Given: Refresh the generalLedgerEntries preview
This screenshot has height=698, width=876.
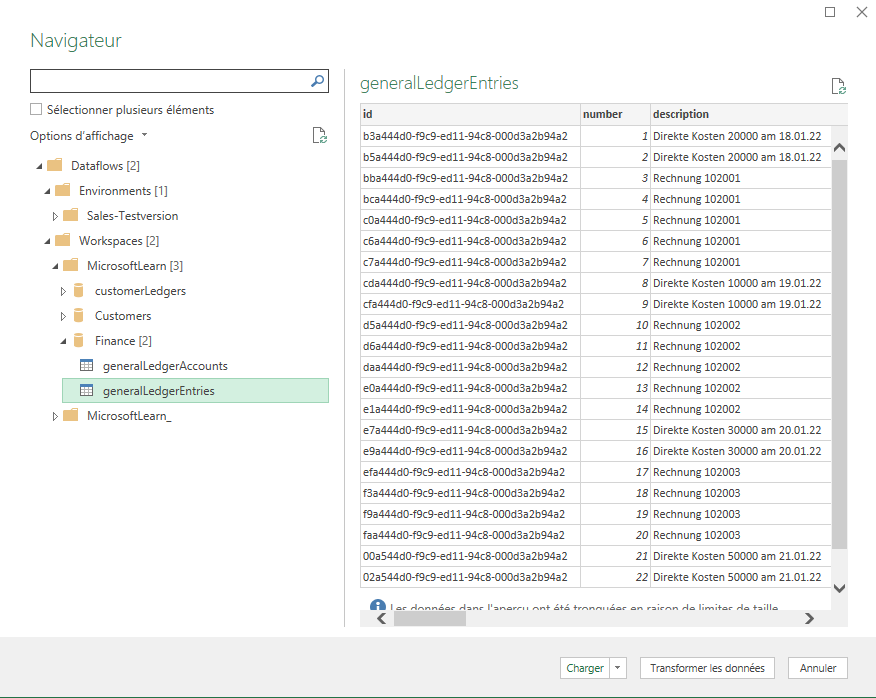Looking at the screenshot, I should coord(839,86).
